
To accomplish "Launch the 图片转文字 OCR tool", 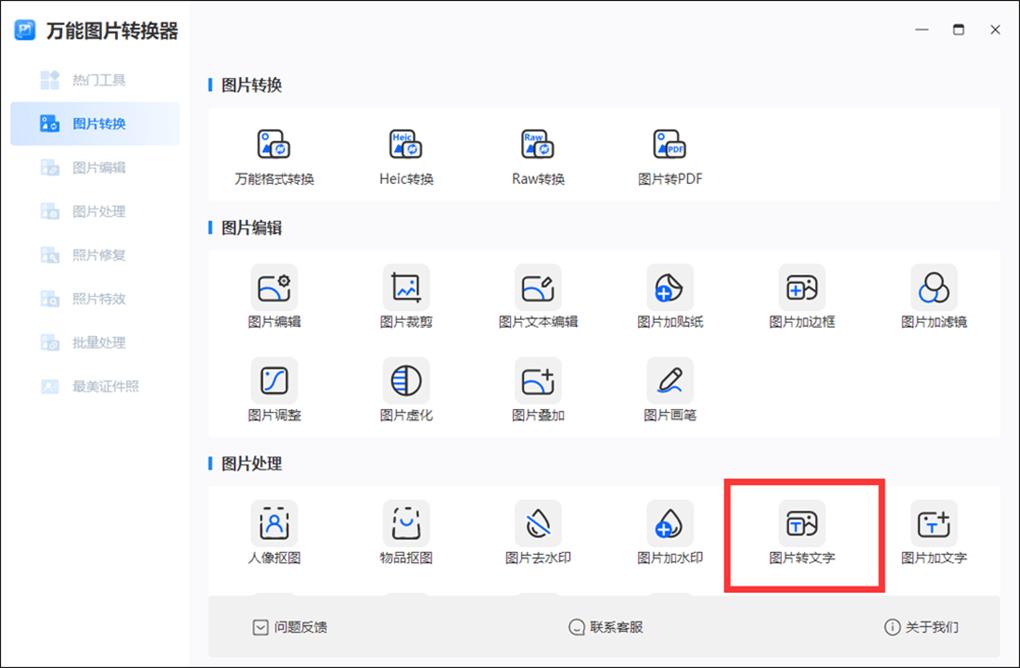I will tap(801, 532).
